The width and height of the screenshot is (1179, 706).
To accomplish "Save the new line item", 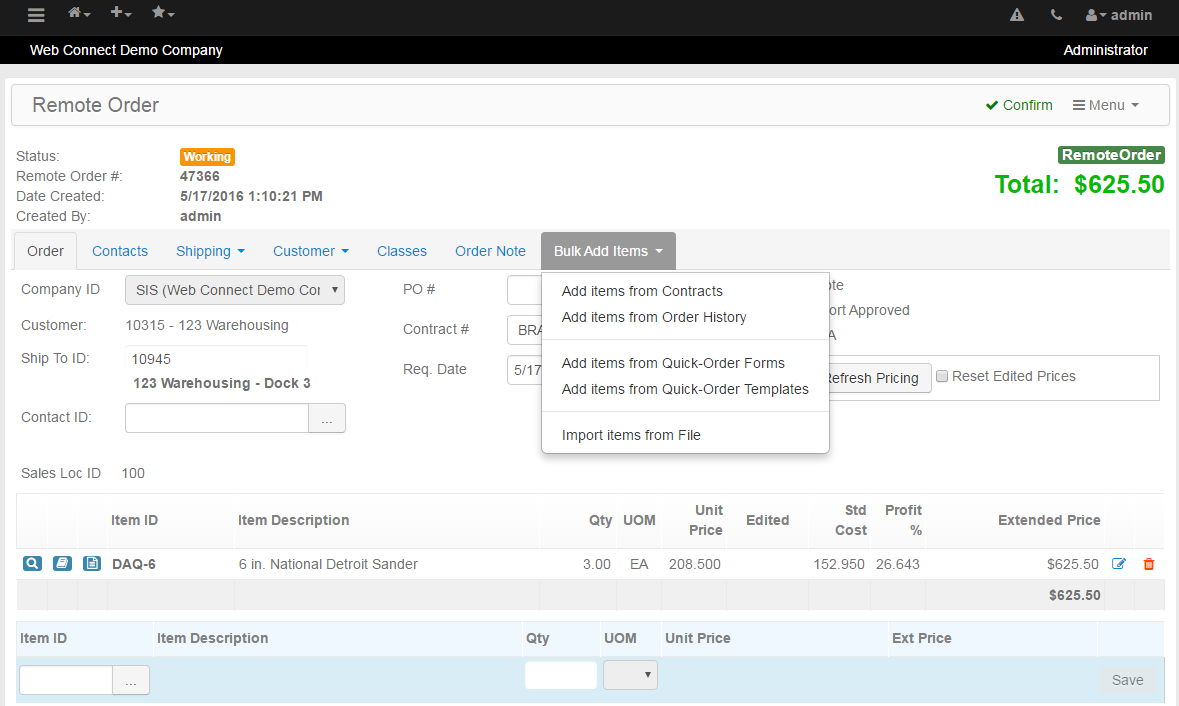I will point(1128,680).
